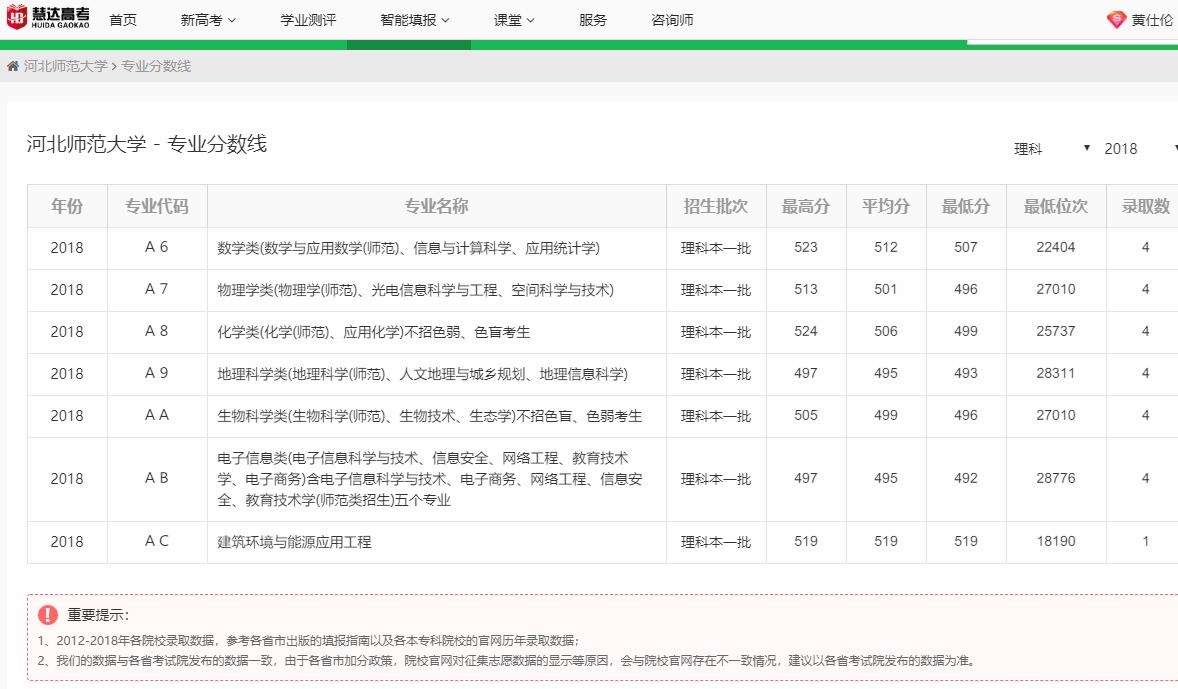Image resolution: width=1178 pixels, height=689 pixels.
Task: Open the 学业测评 menu item
Action: pyautogui.click(x=308, y=20)
